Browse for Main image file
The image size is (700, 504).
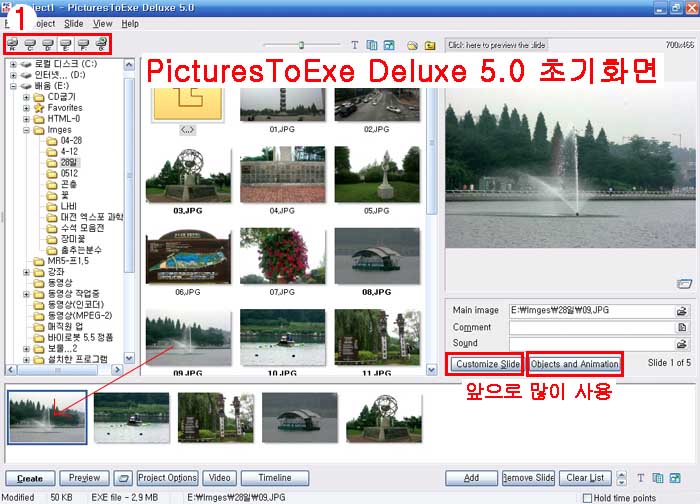(682, 311)
